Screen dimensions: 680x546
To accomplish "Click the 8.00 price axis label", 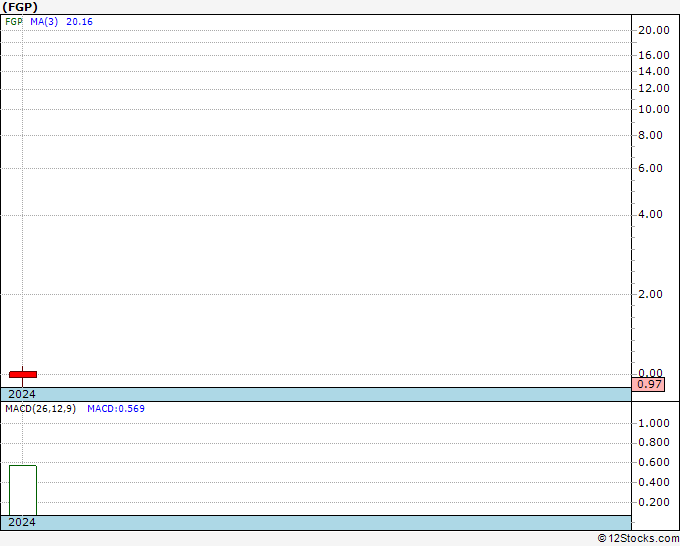I will (651, 135).
